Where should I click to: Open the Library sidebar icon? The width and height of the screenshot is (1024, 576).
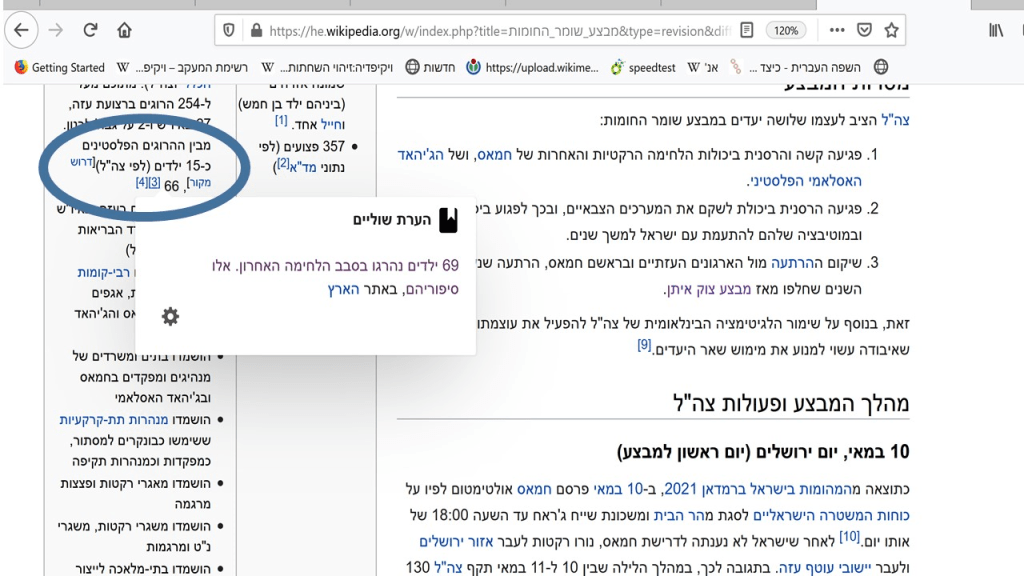click(x=995, y=31)
